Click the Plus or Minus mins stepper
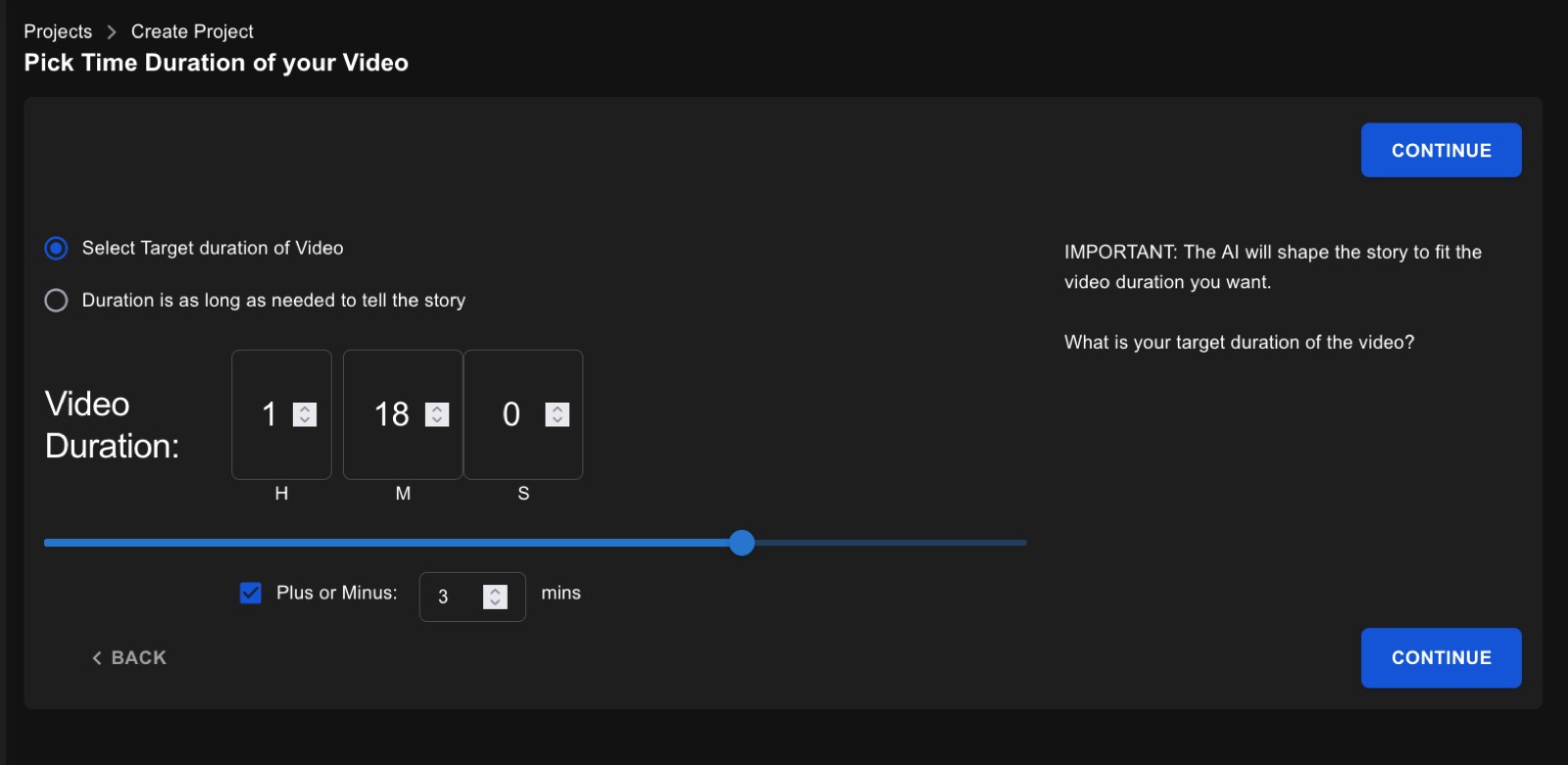Screen dimensions: 1568x765 [x=496, y=597]
